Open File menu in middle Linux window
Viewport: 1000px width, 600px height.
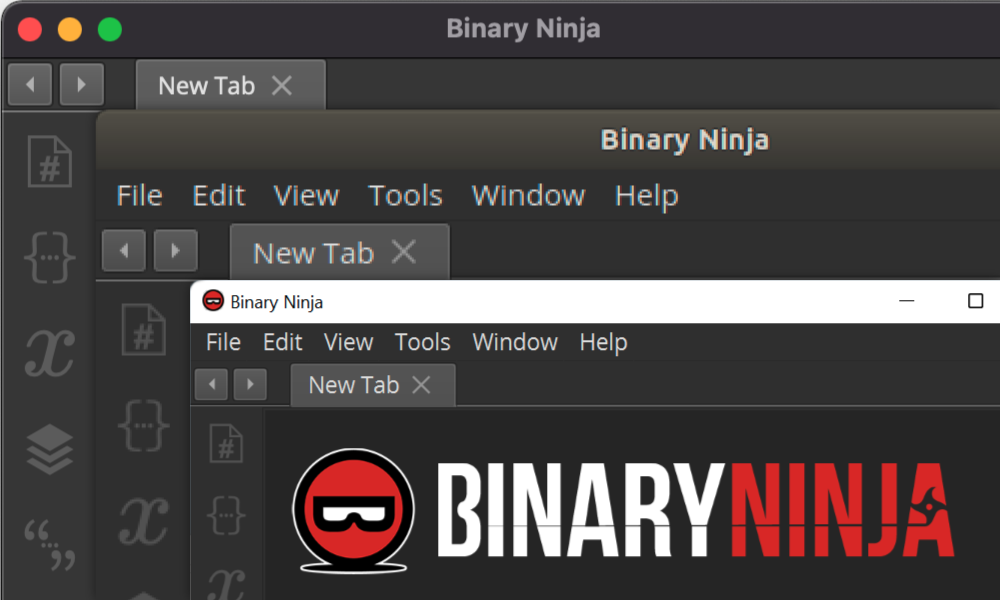tap(140, 195)
